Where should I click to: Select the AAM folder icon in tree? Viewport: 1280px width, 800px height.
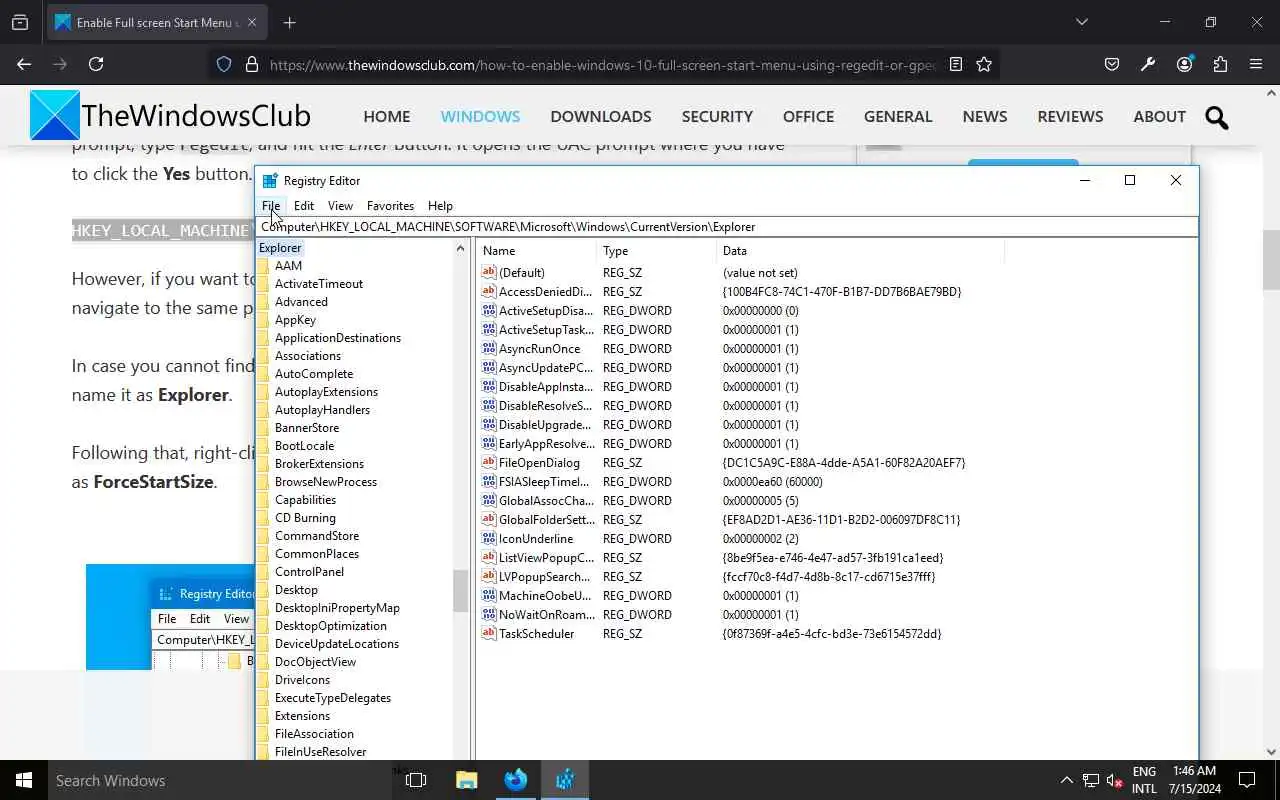pos(263,266)
